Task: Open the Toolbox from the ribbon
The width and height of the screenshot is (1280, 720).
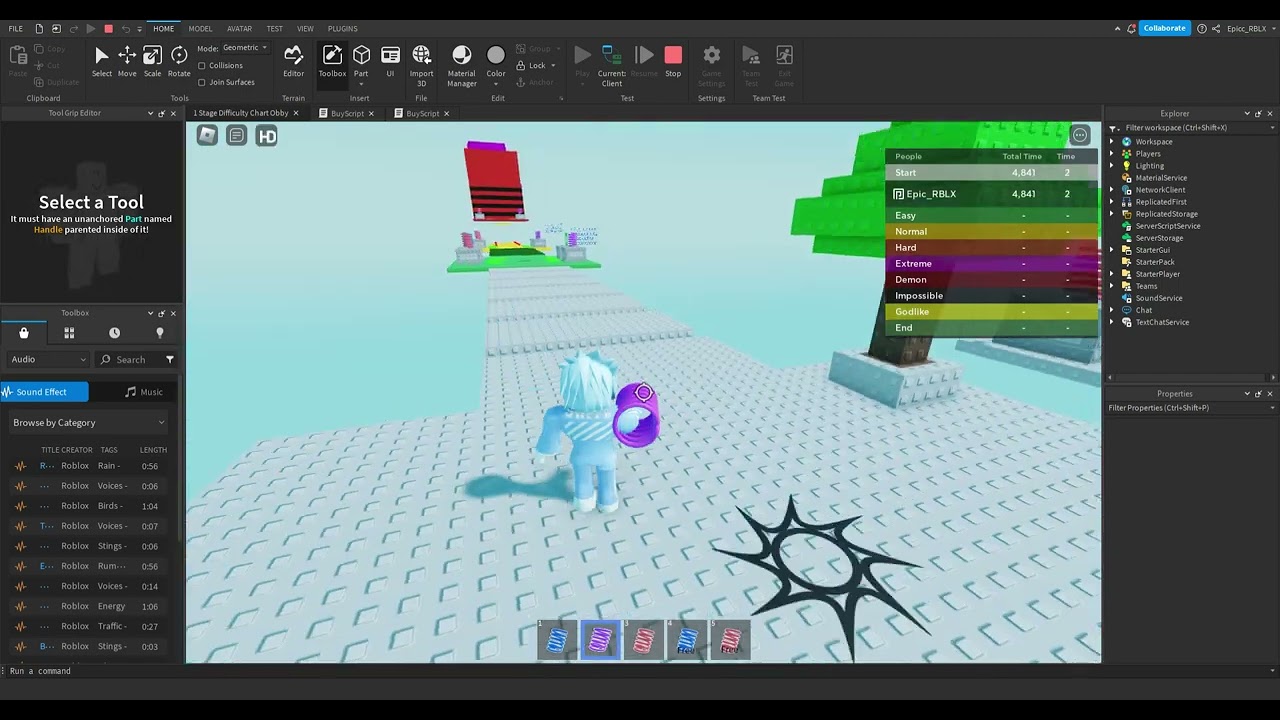Action: click(332, 62)
